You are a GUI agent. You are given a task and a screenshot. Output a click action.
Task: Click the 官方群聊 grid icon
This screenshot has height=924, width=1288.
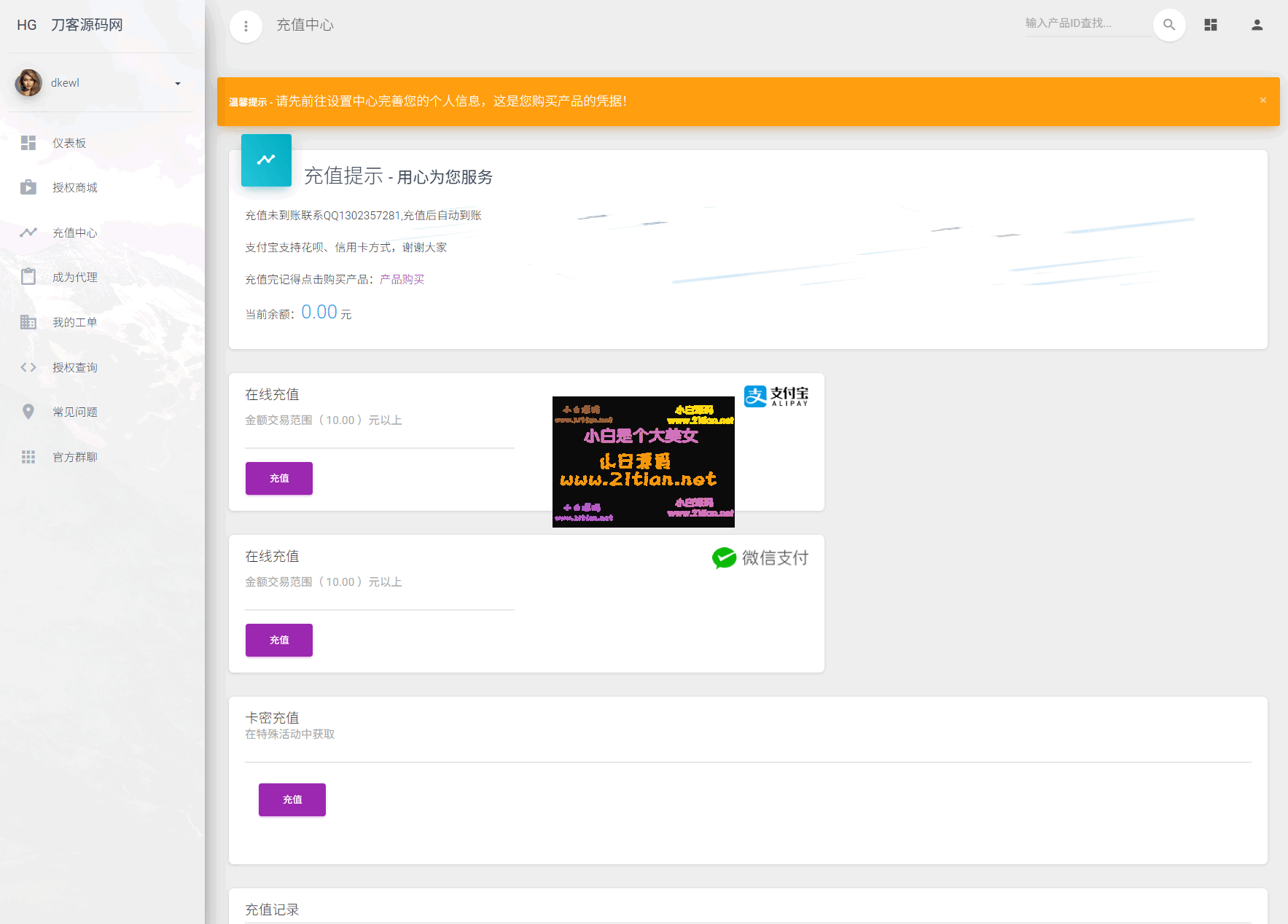28,457
